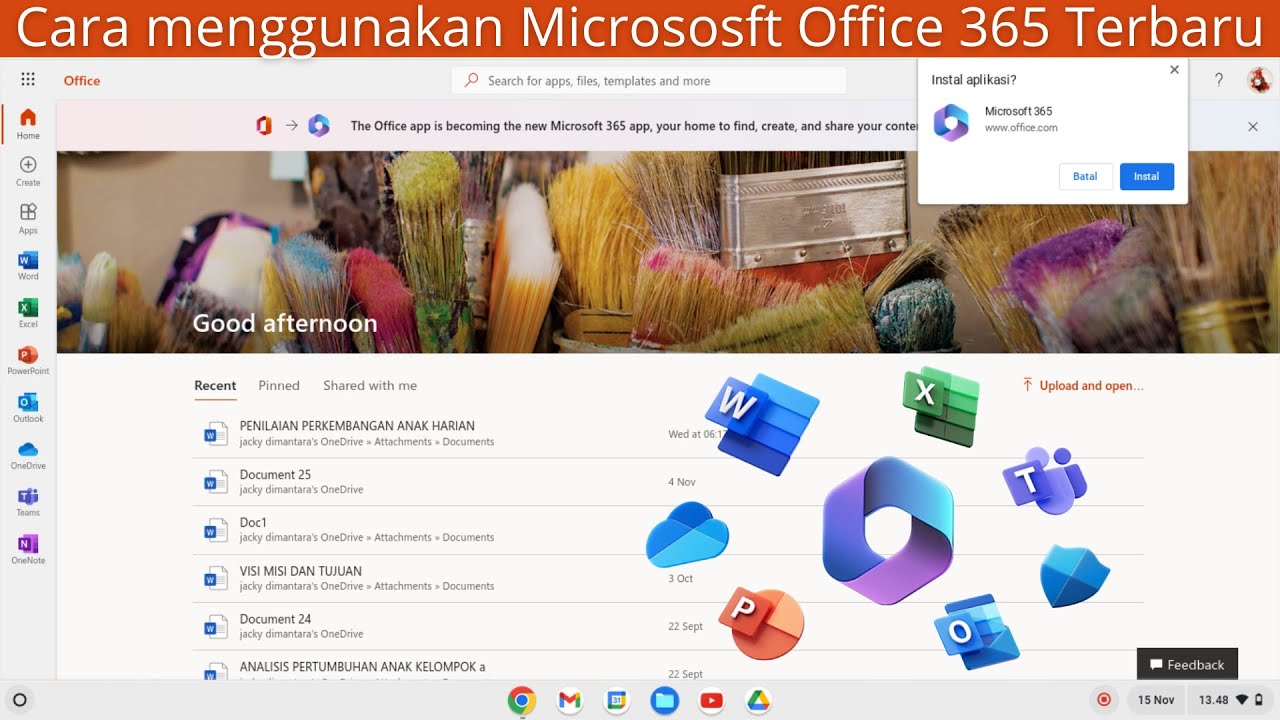The image size is (1280, 720).
Task: Open Google Calendar from the shelf
Action: pos(617,700)
